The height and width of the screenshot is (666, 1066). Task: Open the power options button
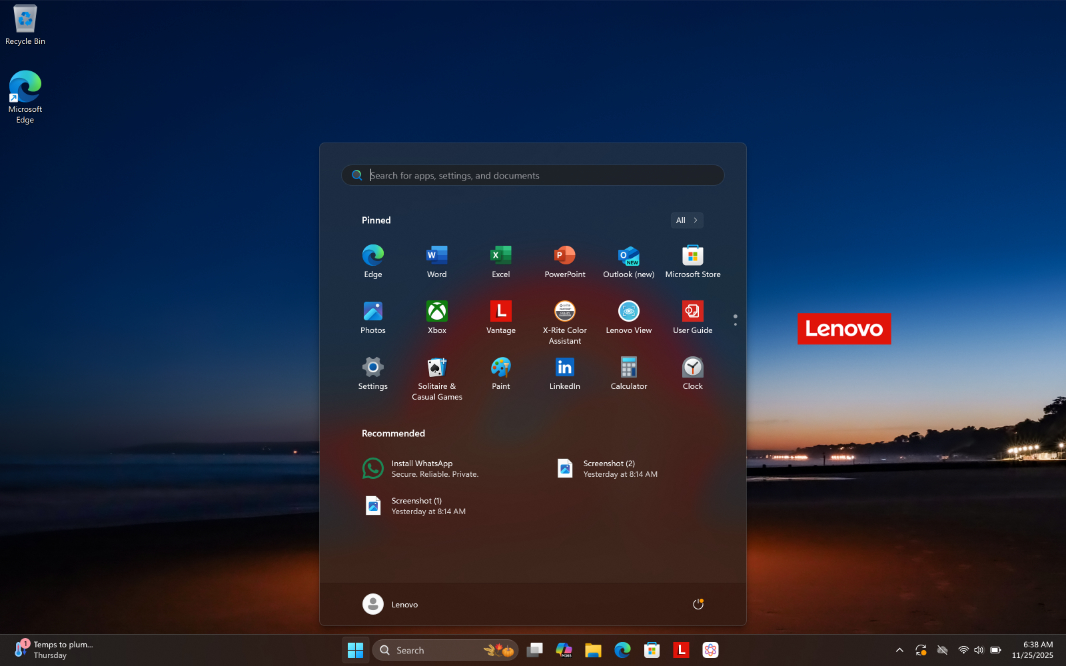coord(698,604)
